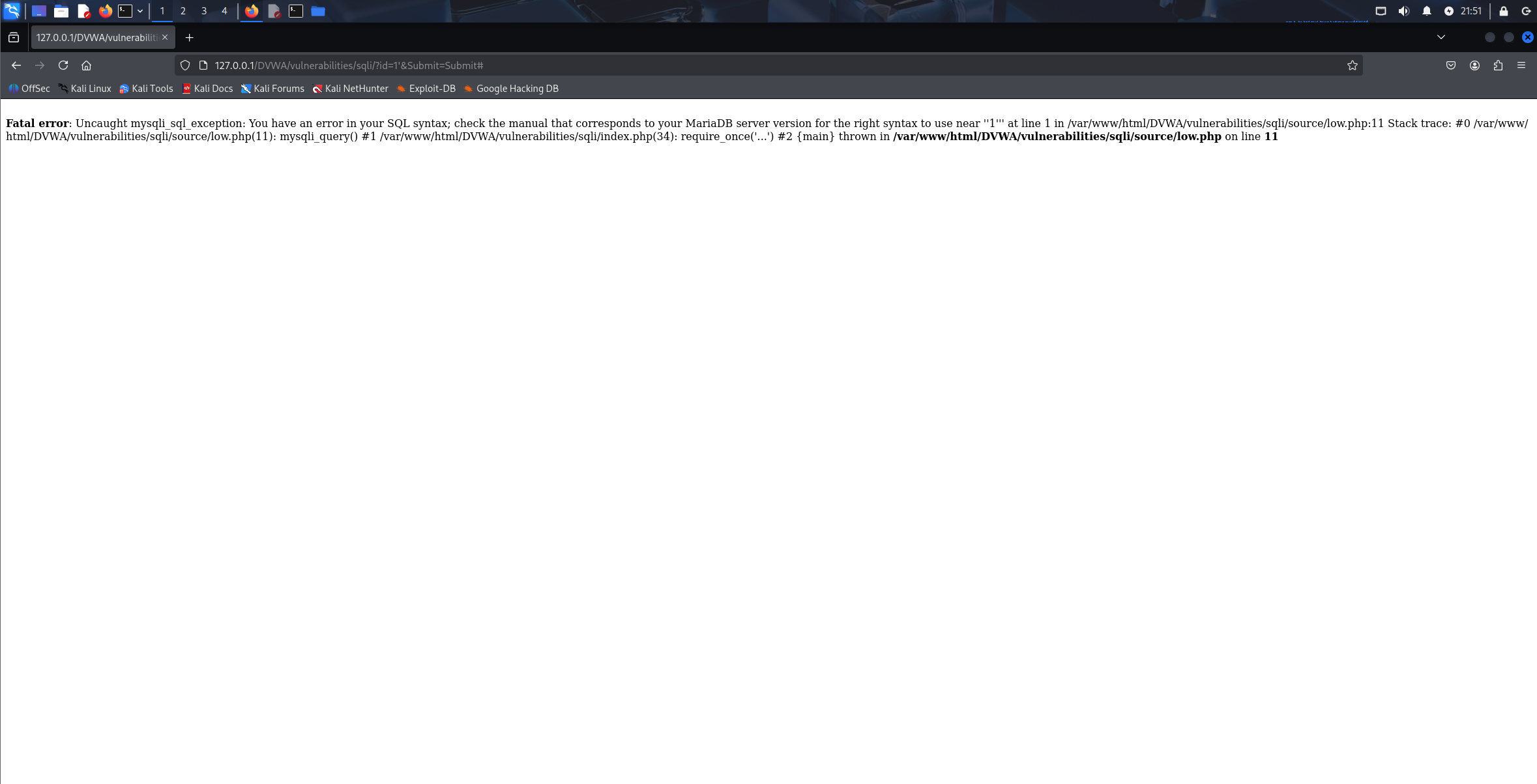Open Firefox application hamburger menu

[x=1521, y=65]
